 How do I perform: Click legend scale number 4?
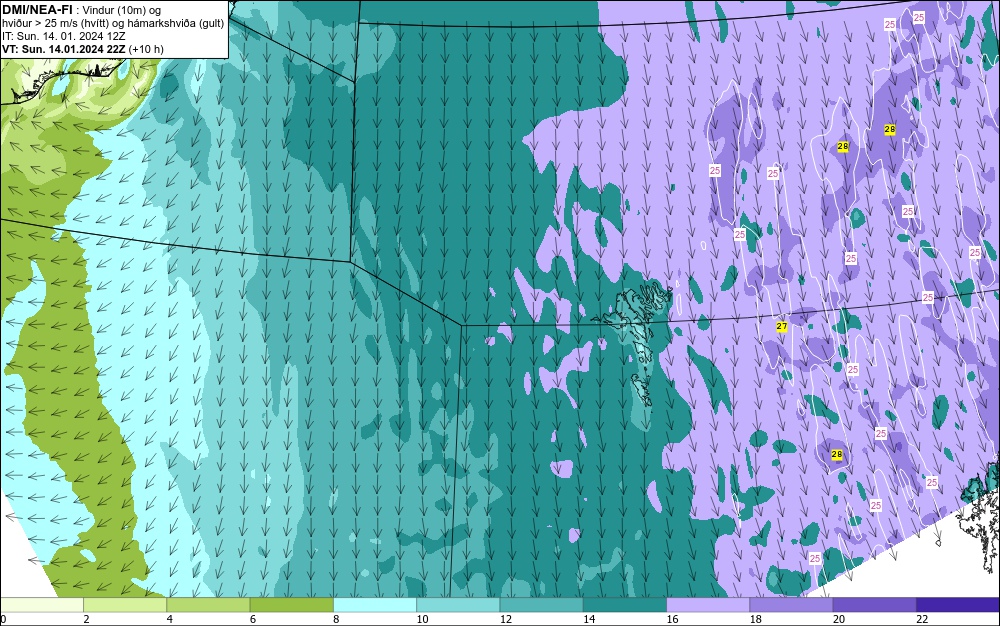pyautogui.click(x=170, y=619)
